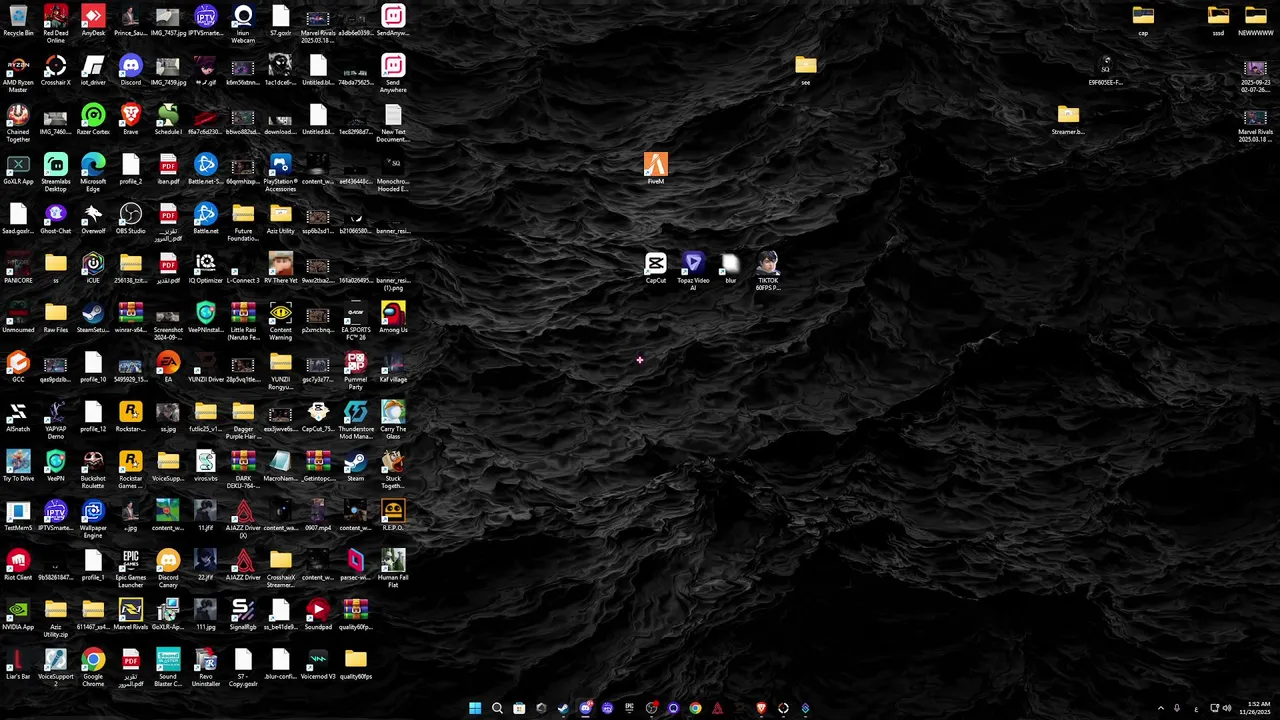
Task: Launch Try To Drive shortcut
Action: coord(18,466)
